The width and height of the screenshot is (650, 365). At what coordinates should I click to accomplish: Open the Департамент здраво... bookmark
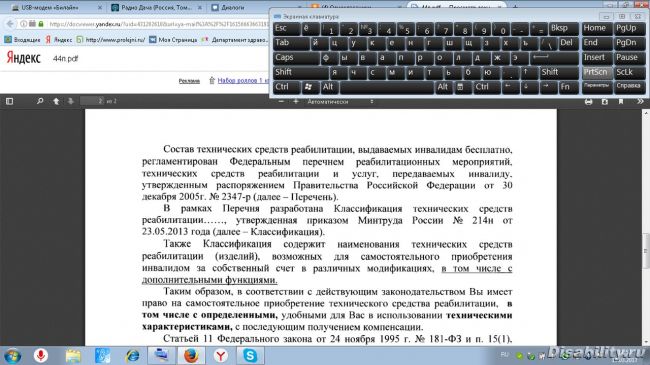pos(235,40)
